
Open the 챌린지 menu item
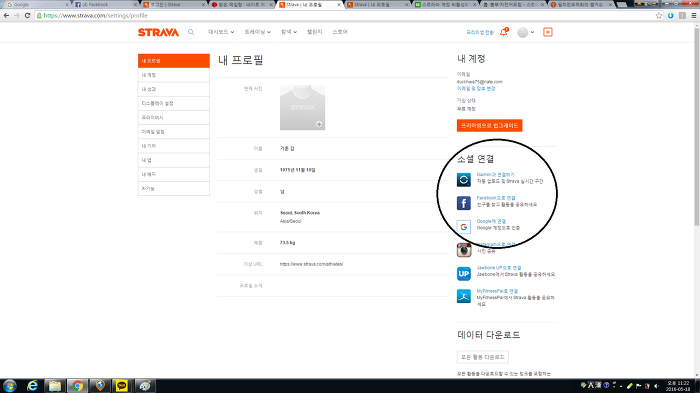coord(315,32)
